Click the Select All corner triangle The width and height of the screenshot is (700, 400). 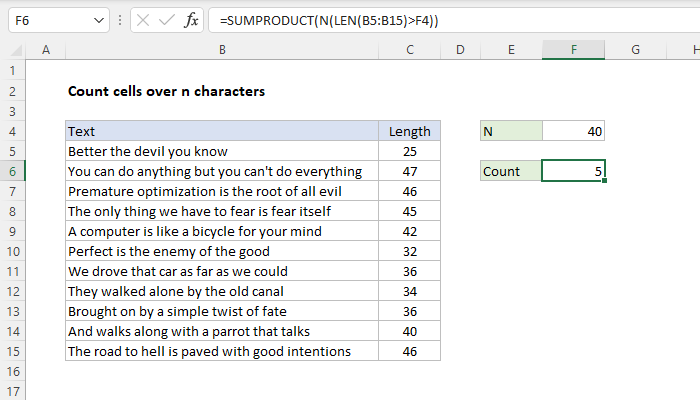point(16,50)
